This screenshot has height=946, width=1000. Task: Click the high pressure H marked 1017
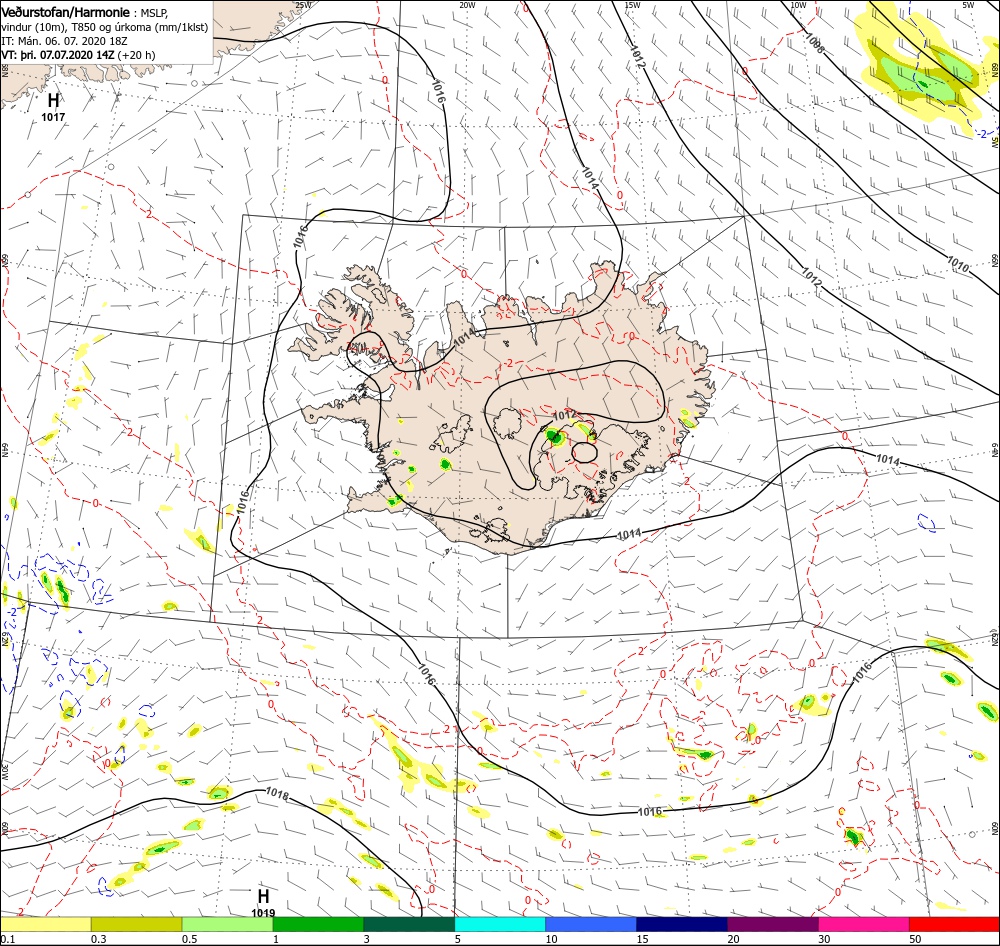click(x=54, y=100)
